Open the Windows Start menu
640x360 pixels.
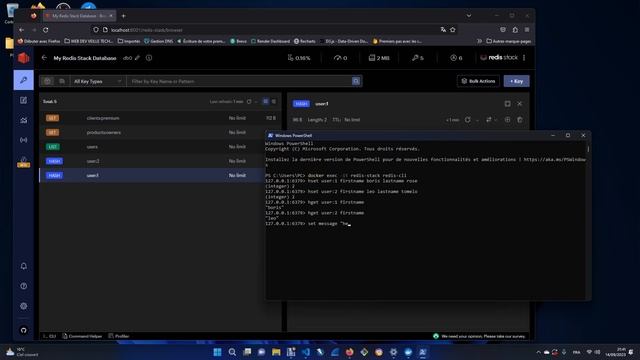(218, 352)
